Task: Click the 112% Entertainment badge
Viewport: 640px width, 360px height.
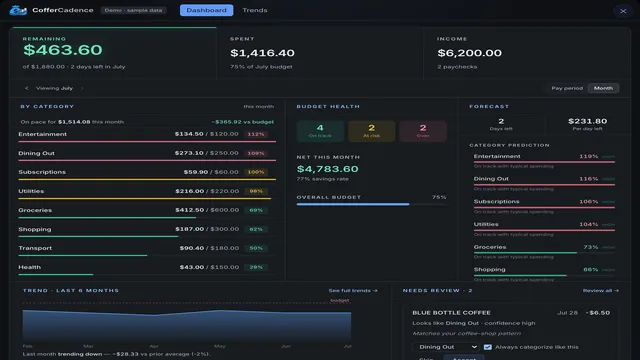Action: pyautogui.click(x=256, y=134)
